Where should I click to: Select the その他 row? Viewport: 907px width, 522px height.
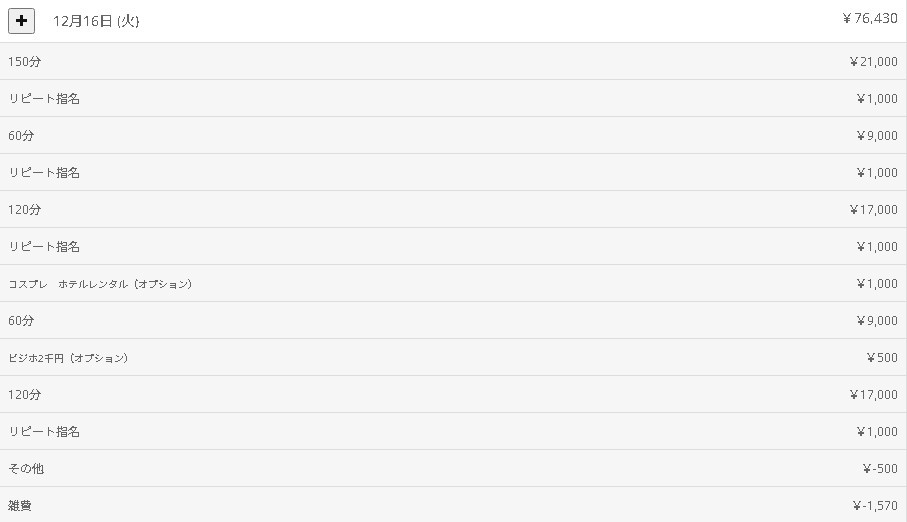26,469
